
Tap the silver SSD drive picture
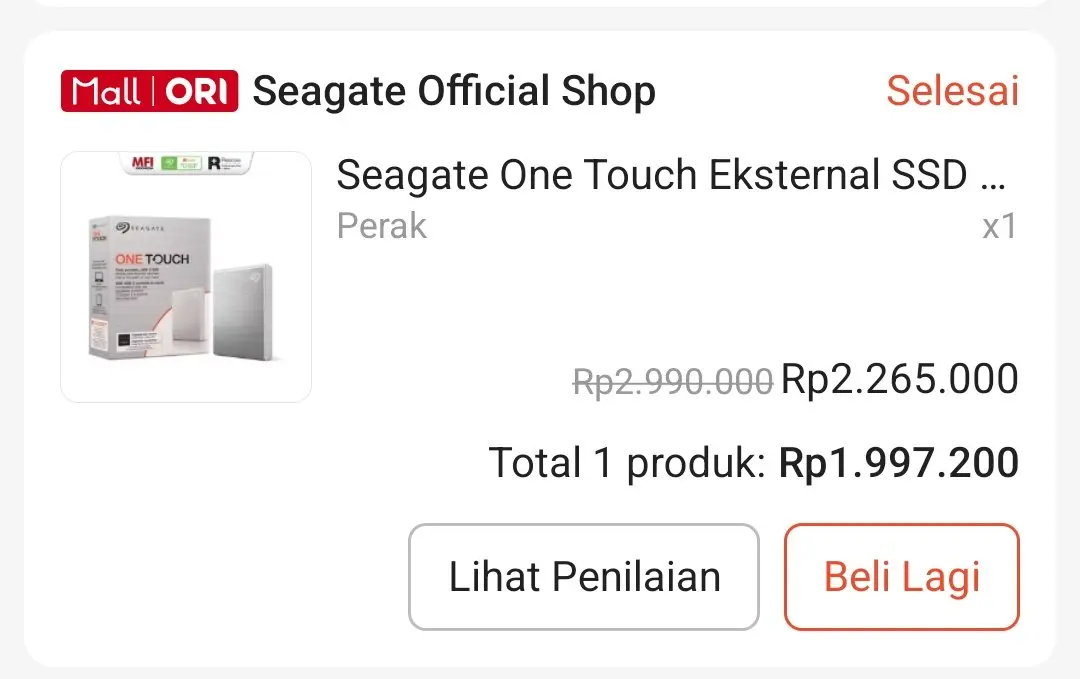[241, 310]
